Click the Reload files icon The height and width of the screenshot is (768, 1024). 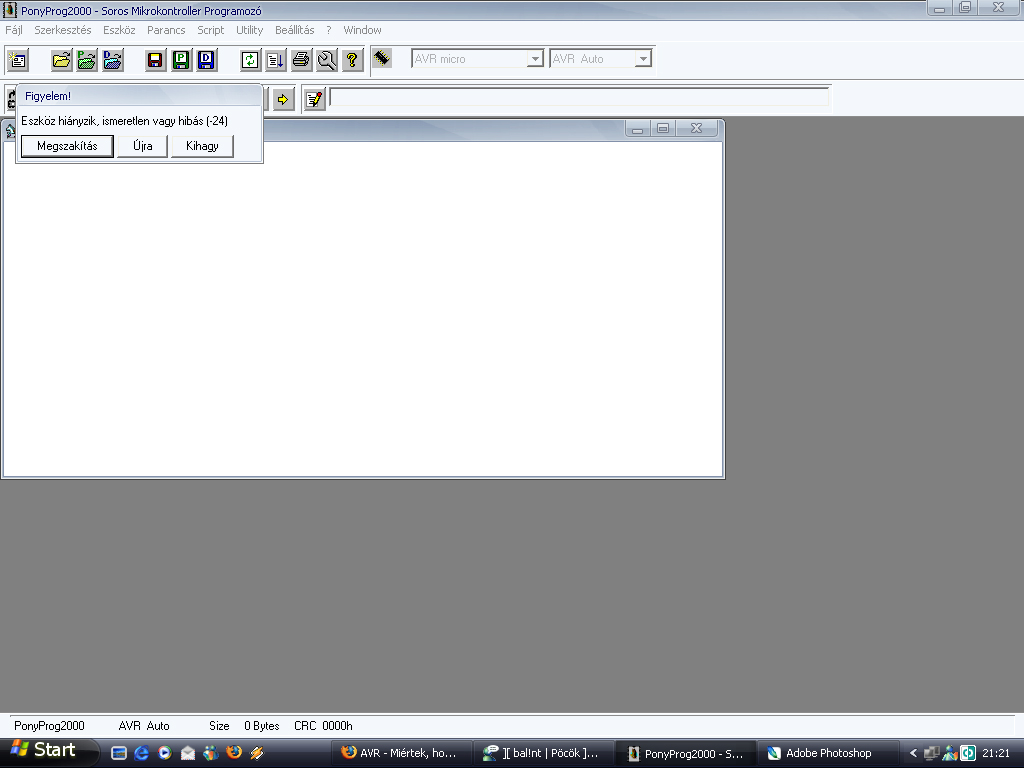pyautogui.click(x=249, y=60)
